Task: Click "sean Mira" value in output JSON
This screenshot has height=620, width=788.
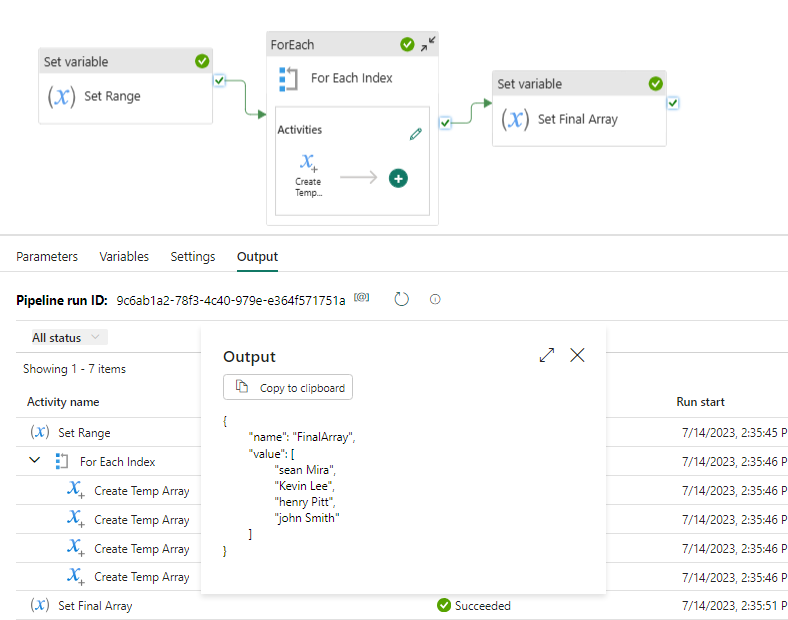Action: tap(305, 470)
